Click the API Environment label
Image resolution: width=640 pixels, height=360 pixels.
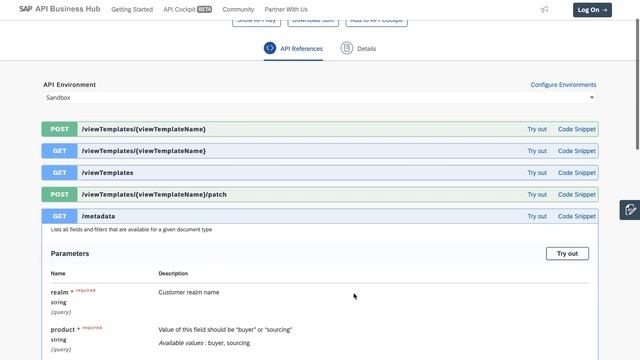coord(69,84)
